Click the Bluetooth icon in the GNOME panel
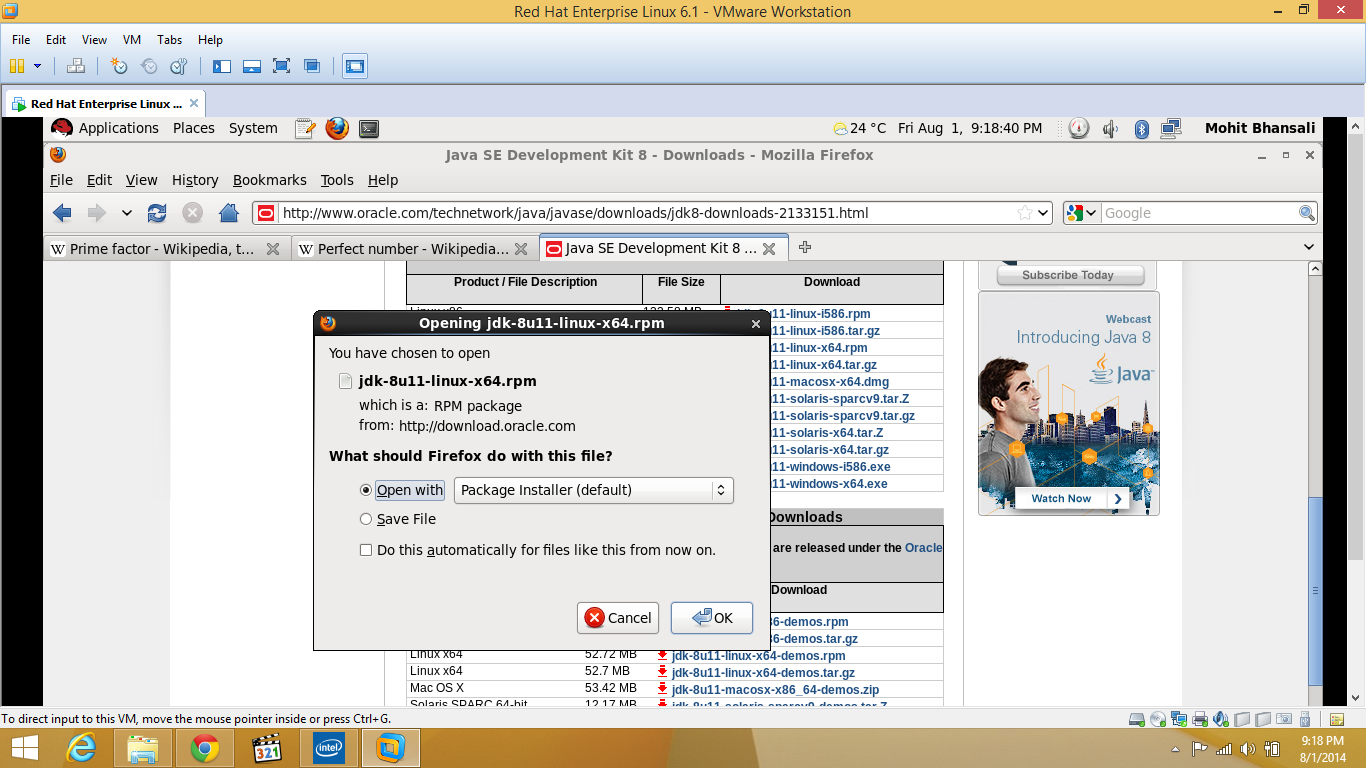1366x768 pixels. (x=1141, y=128)
